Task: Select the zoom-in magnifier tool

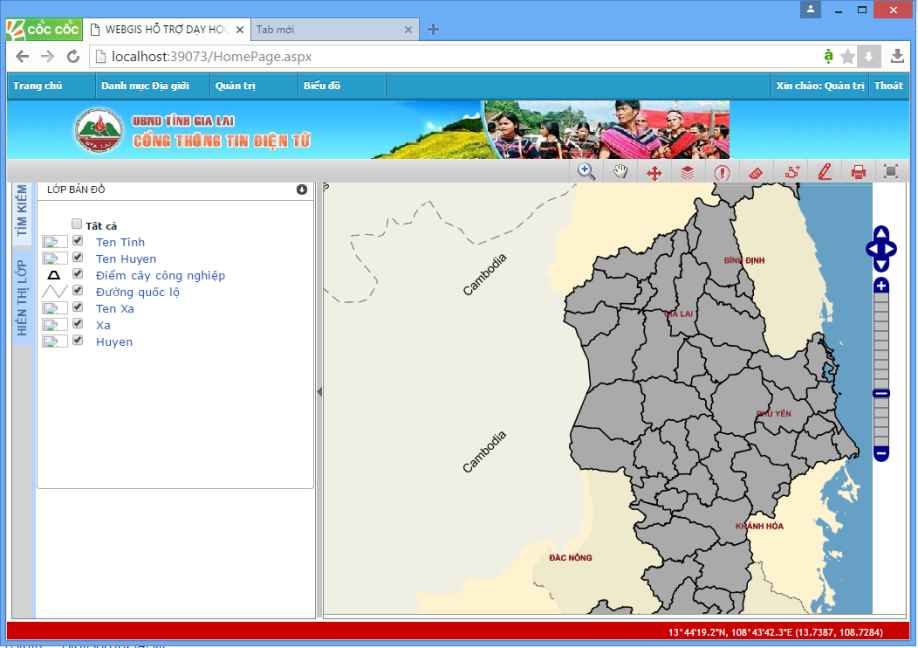Action: (x=586, y=172)
